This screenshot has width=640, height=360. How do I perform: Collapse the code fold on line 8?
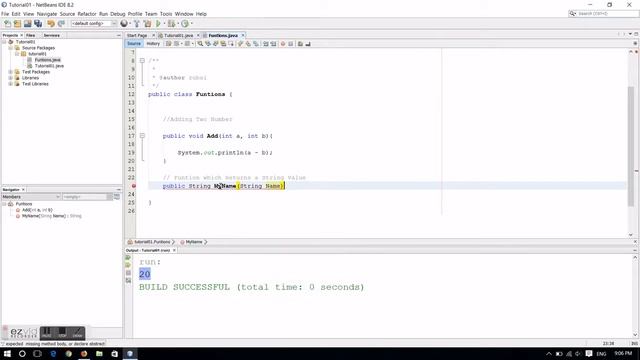142,60
